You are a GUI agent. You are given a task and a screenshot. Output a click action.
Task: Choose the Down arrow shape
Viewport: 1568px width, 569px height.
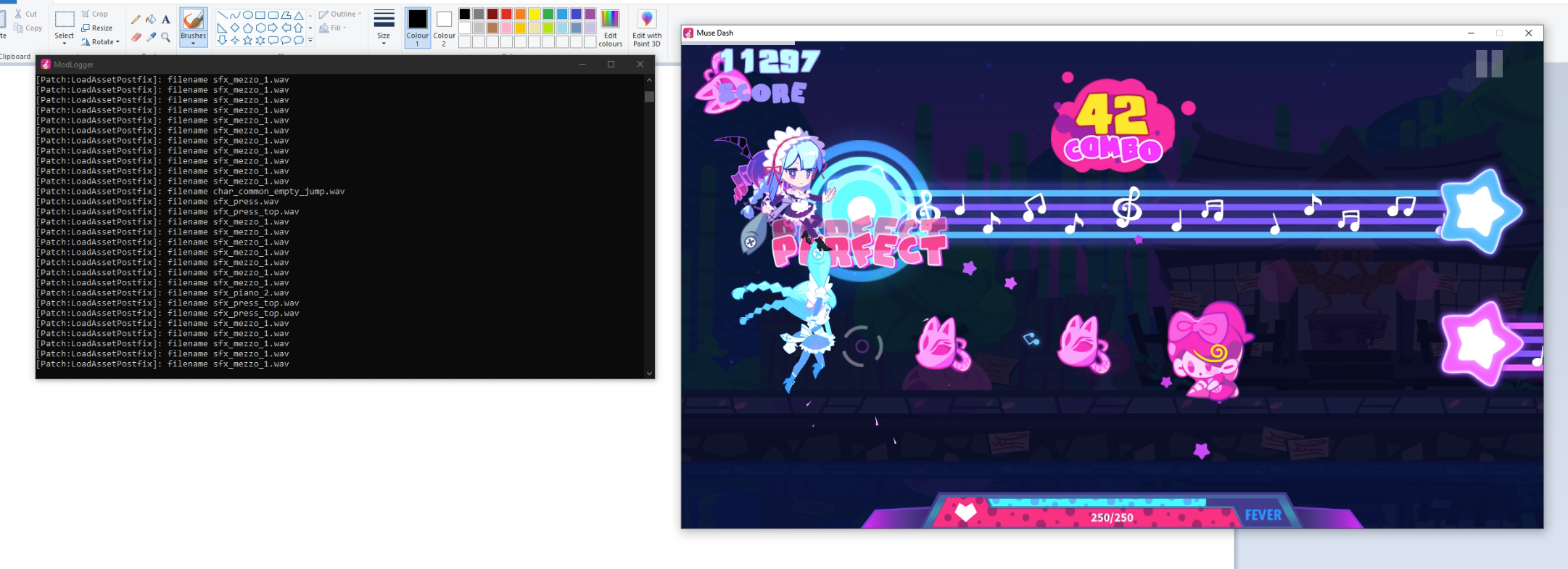(222, 41)
